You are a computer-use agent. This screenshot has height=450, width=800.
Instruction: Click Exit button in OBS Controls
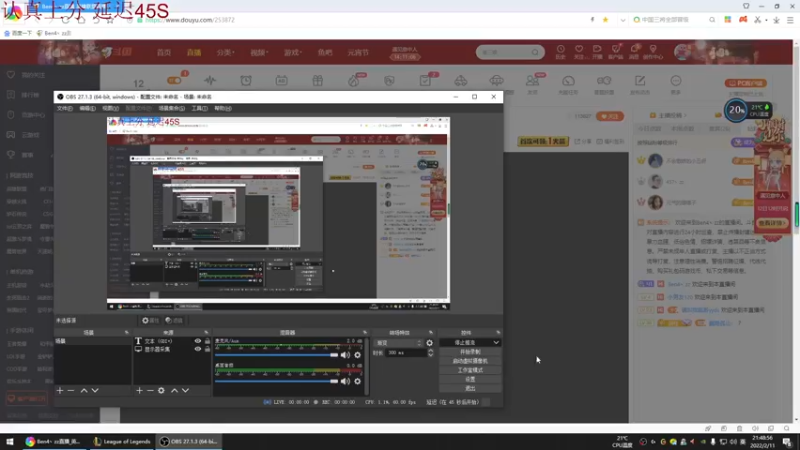click(470, 388)
